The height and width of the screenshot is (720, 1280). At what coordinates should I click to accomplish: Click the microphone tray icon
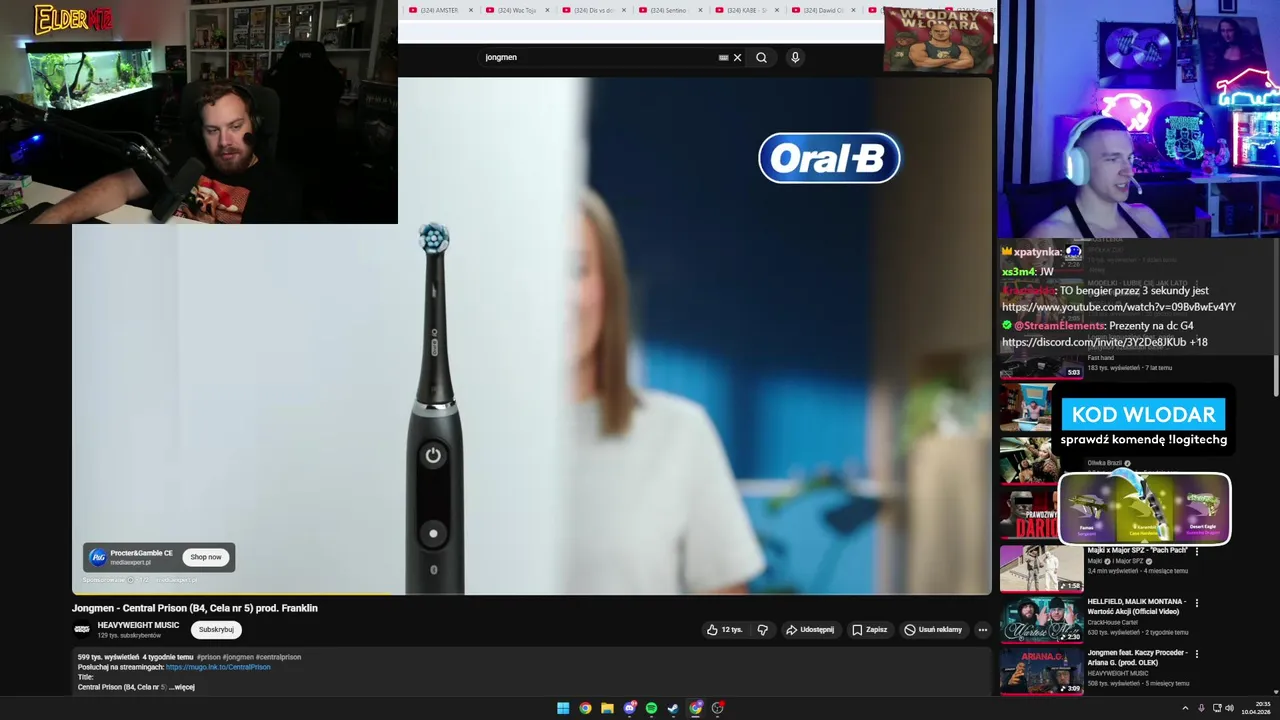pos(1201,708)
